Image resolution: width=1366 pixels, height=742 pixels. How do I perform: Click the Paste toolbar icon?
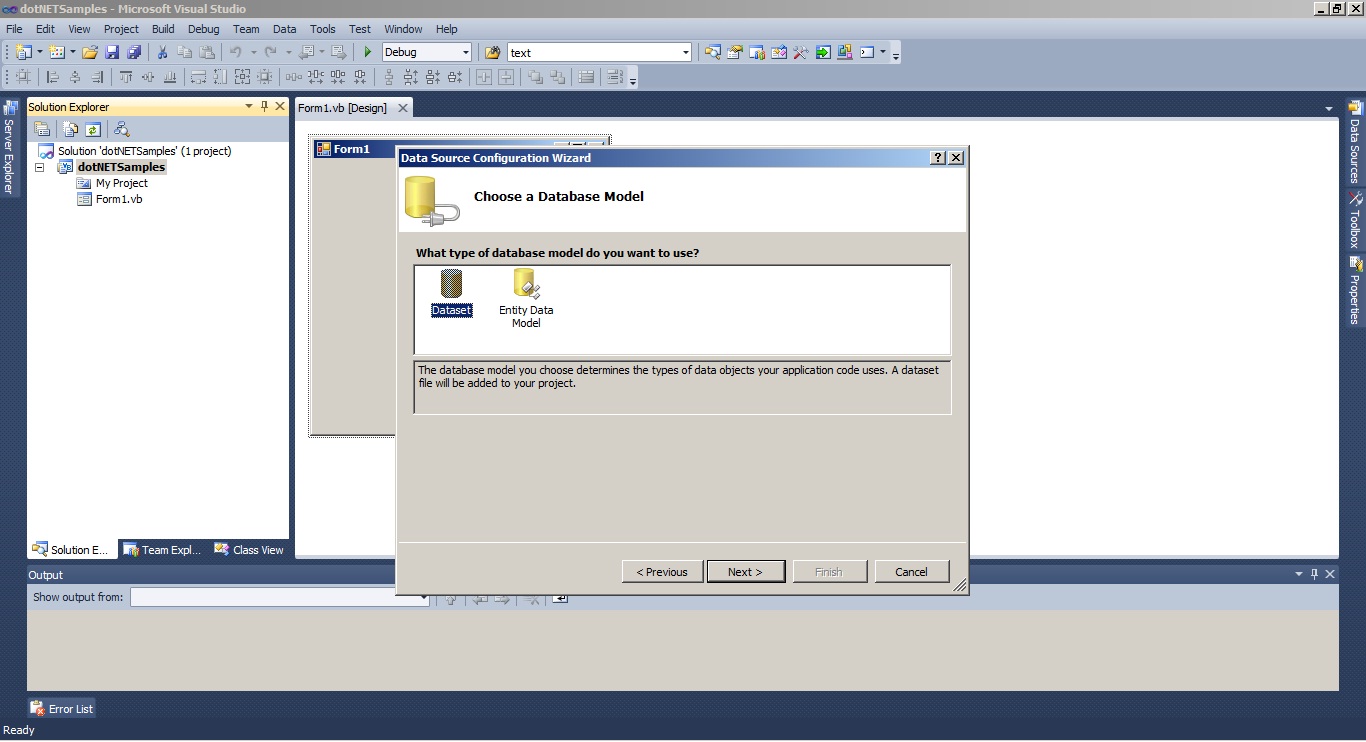(206, 51)
